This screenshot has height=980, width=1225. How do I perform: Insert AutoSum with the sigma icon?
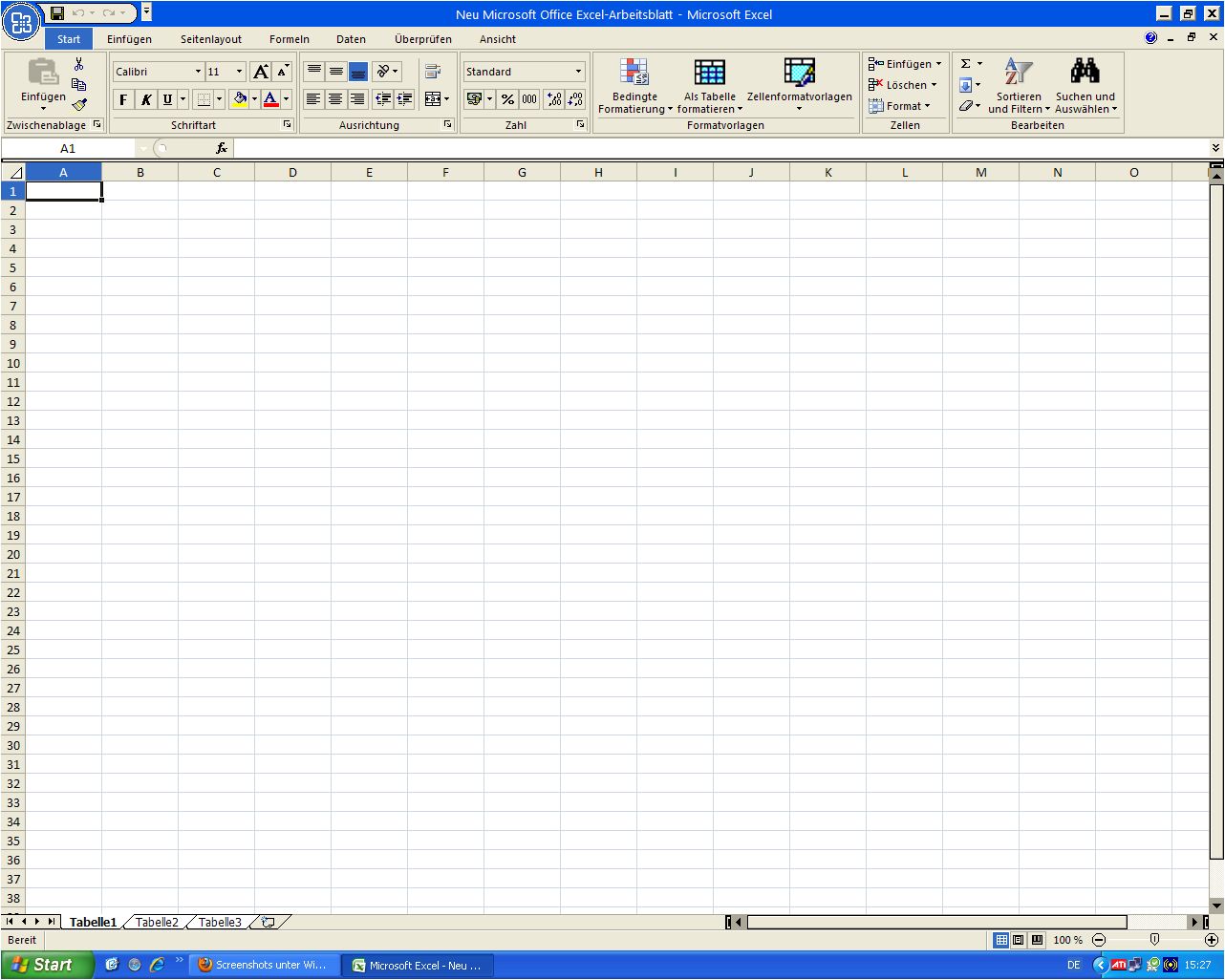966,64
